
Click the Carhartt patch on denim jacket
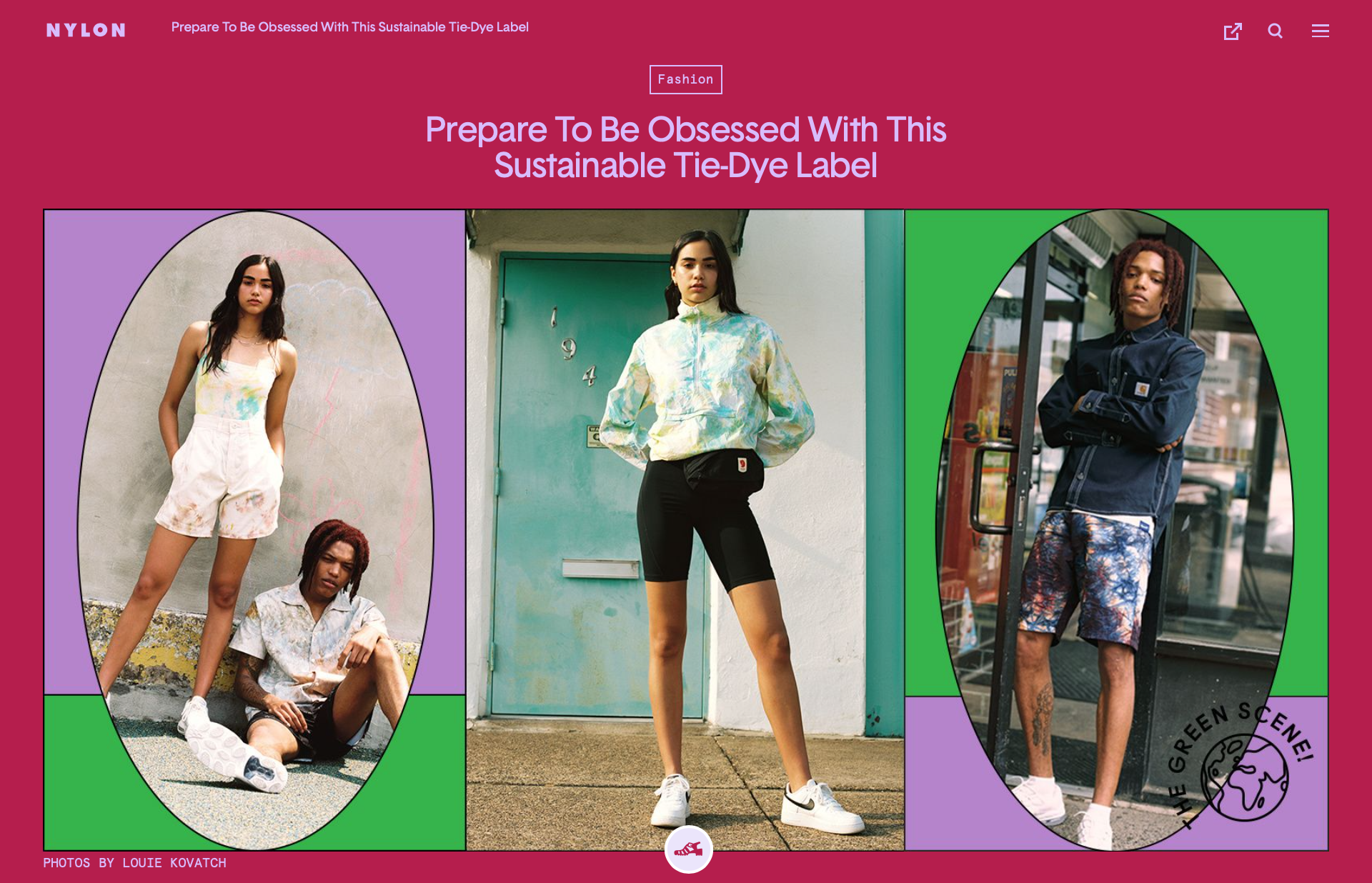click(1141, 389)
